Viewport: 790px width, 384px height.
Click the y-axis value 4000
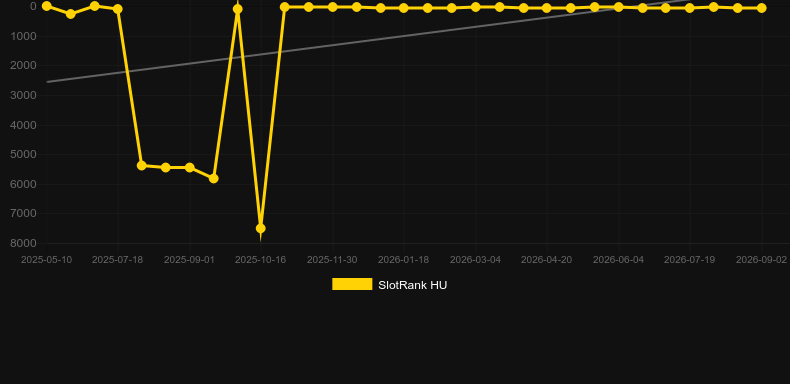pos(23,125)
